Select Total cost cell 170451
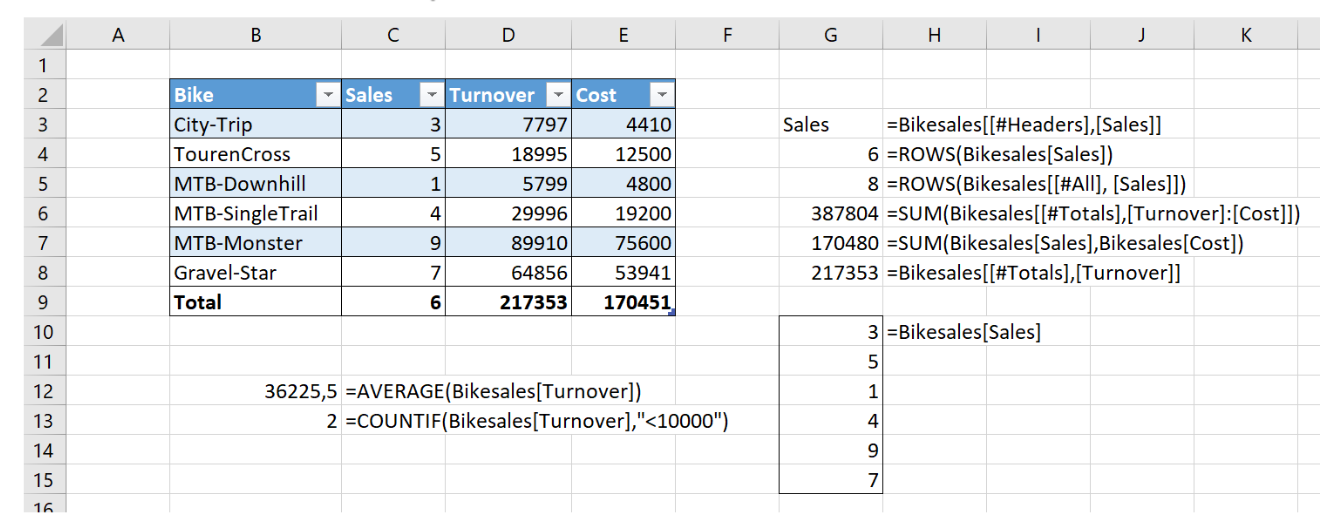 (x=623, y=302)
